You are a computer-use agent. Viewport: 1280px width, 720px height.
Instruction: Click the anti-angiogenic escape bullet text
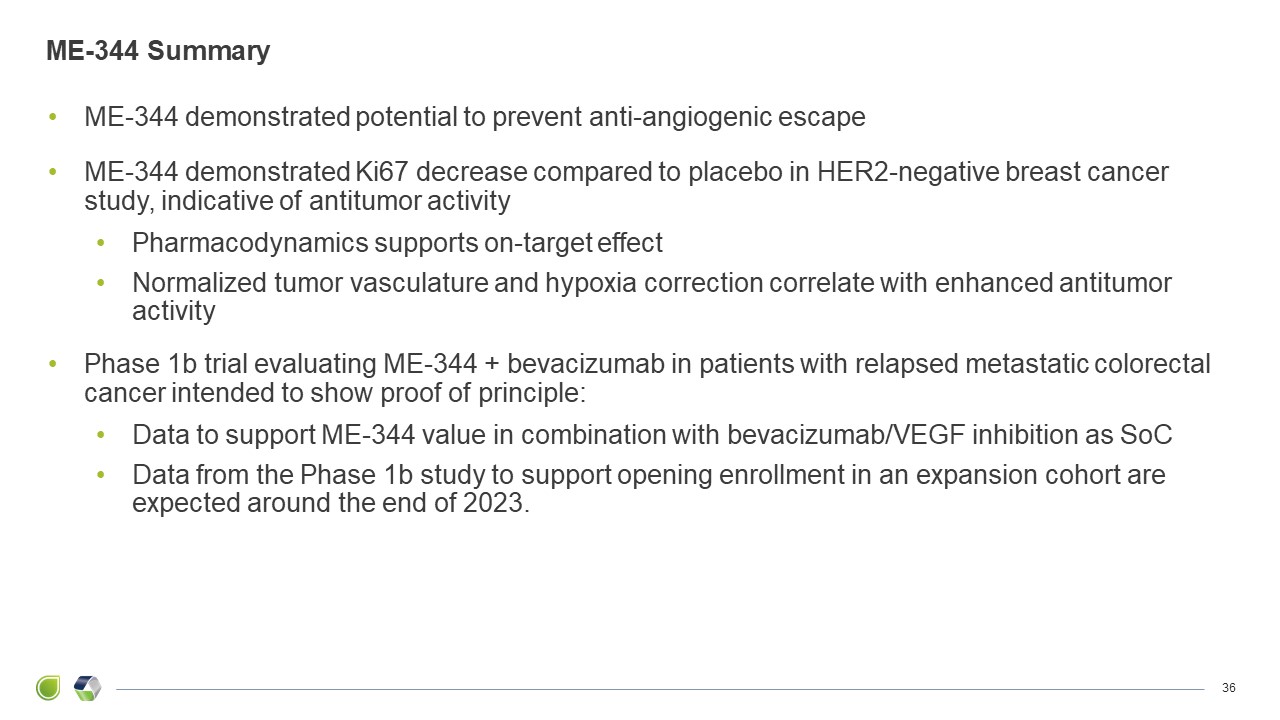(x=475, y=118)
